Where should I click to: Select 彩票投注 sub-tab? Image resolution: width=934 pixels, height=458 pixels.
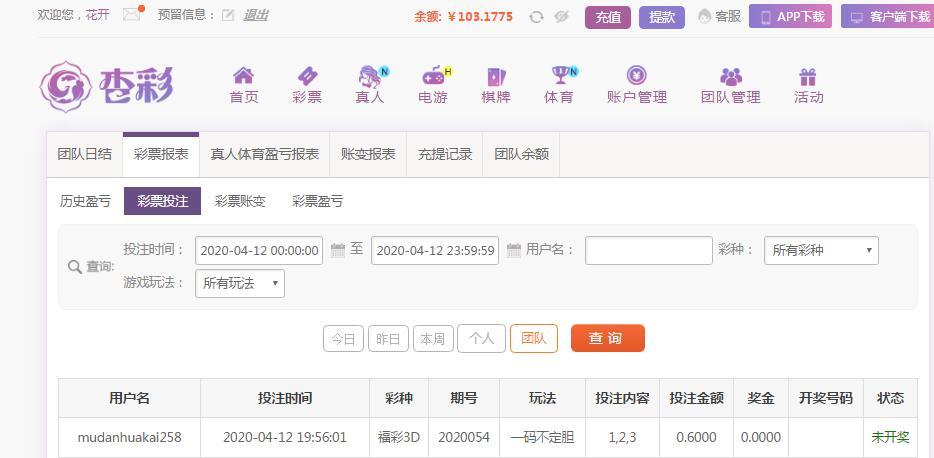click(162, 201)
